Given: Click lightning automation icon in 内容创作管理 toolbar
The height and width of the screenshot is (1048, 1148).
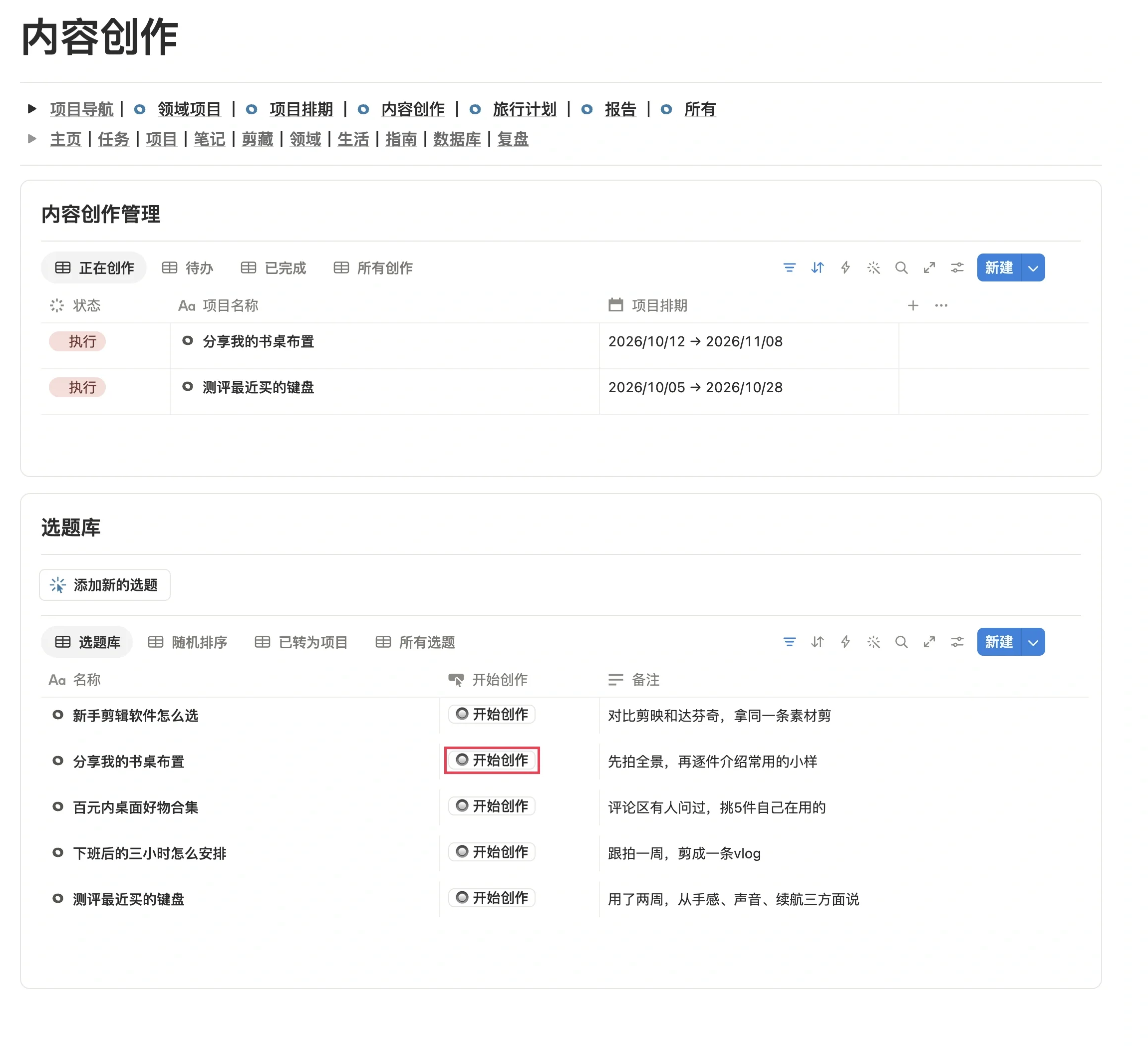Looking at the screenshot, I should pyautogui.click(x=845, y=267).
